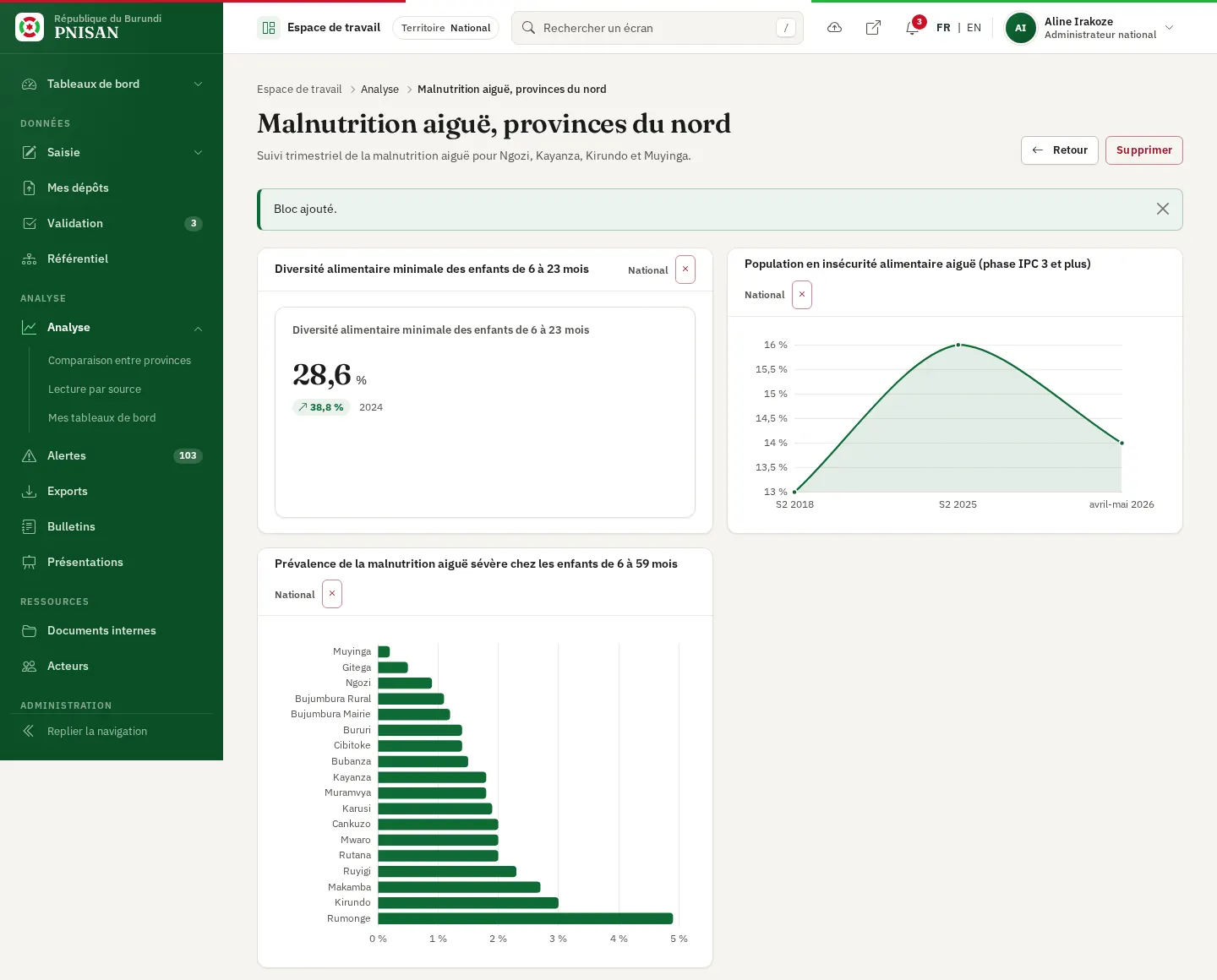Follow the Analyse breadcrumb link
The height and width of the screenshot is (980, 1217).
379,89
